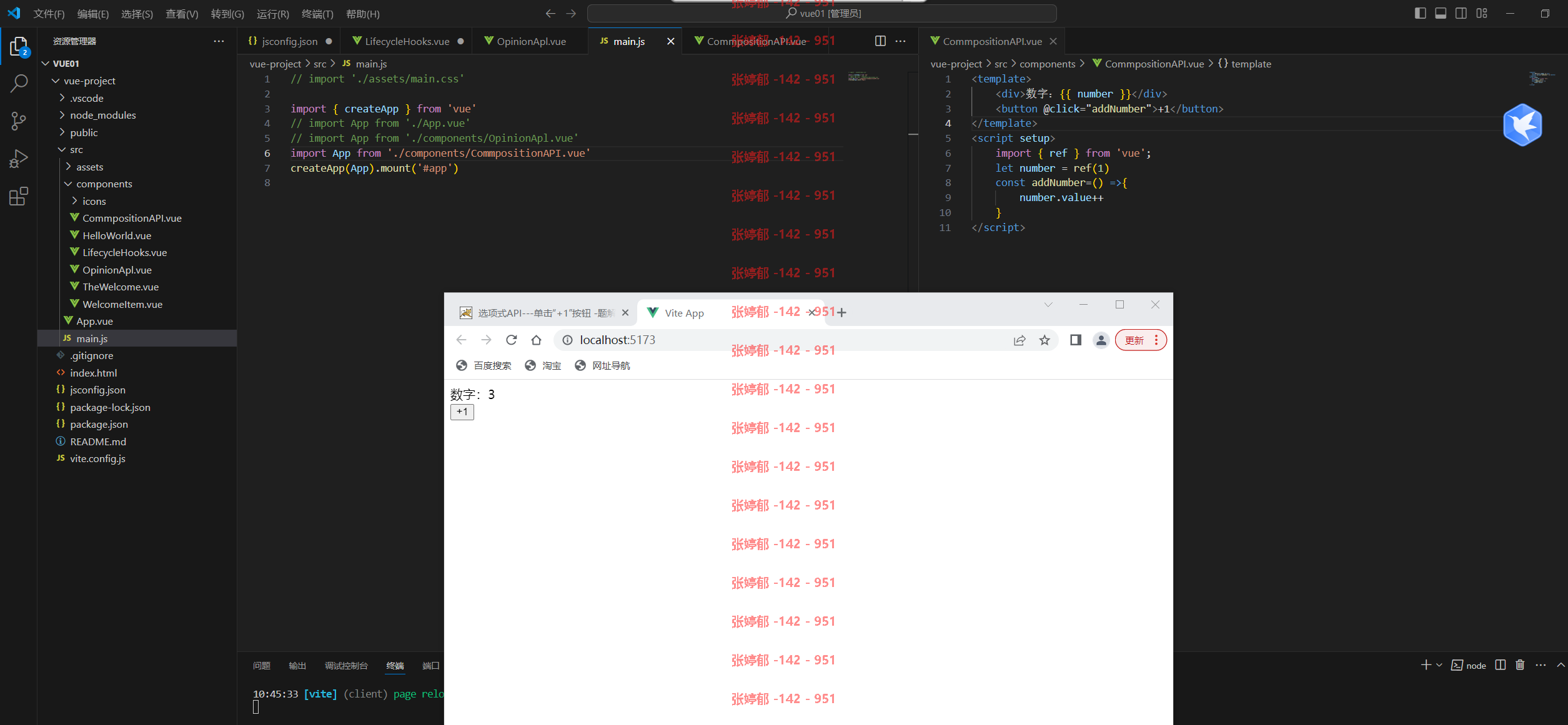Click the blue bird floating assistant icon

1522,125
